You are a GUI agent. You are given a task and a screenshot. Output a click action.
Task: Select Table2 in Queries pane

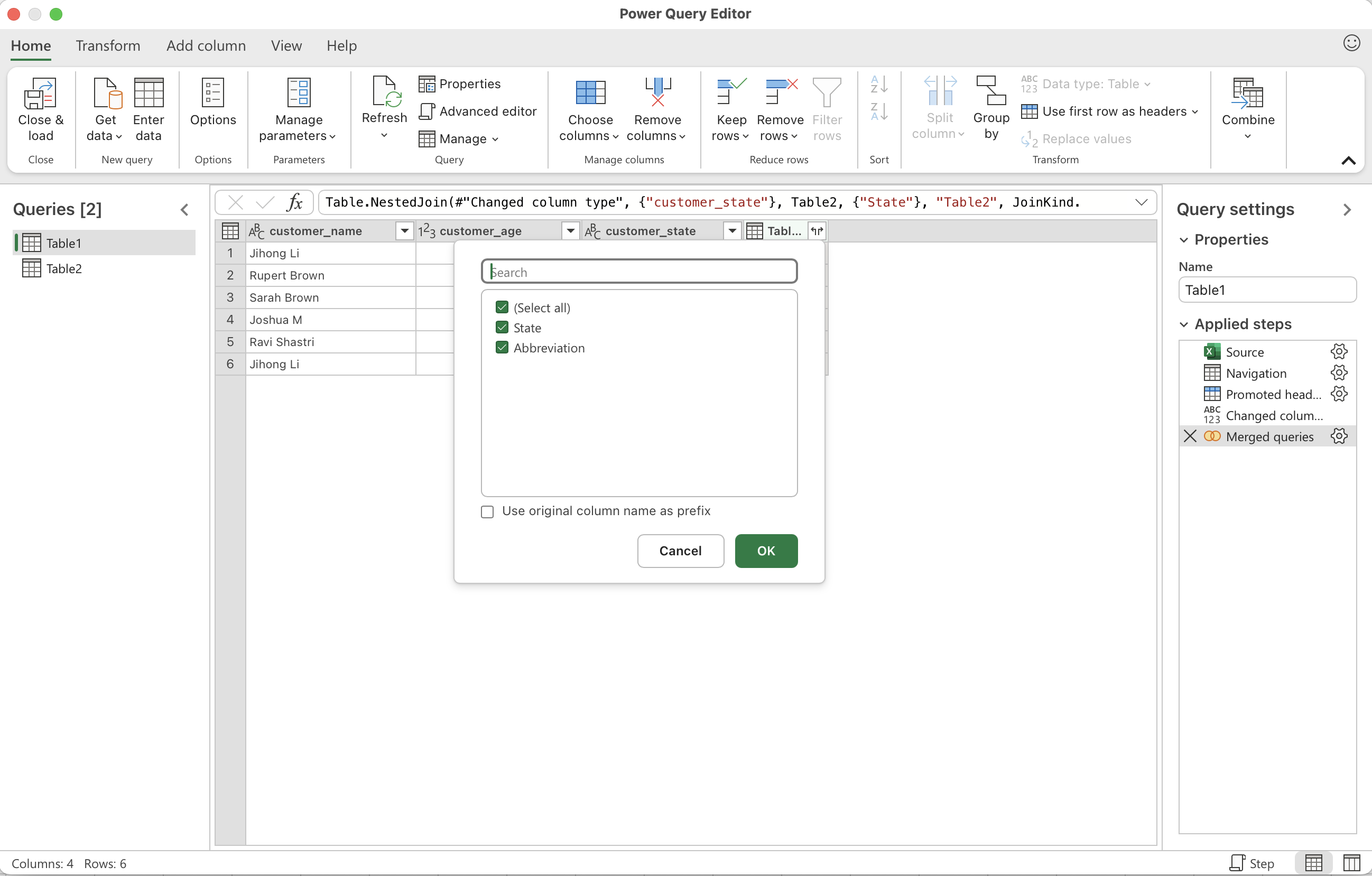[x=64, y=268]
